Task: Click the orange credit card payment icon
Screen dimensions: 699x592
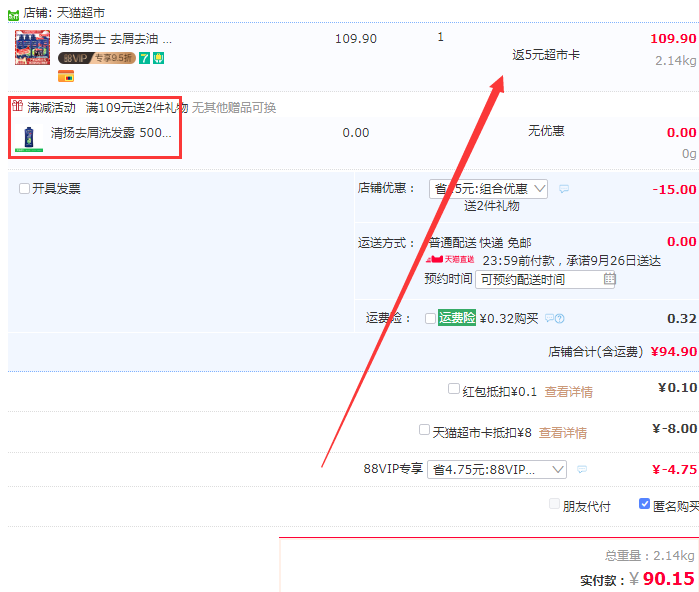Action: (66, 76)
